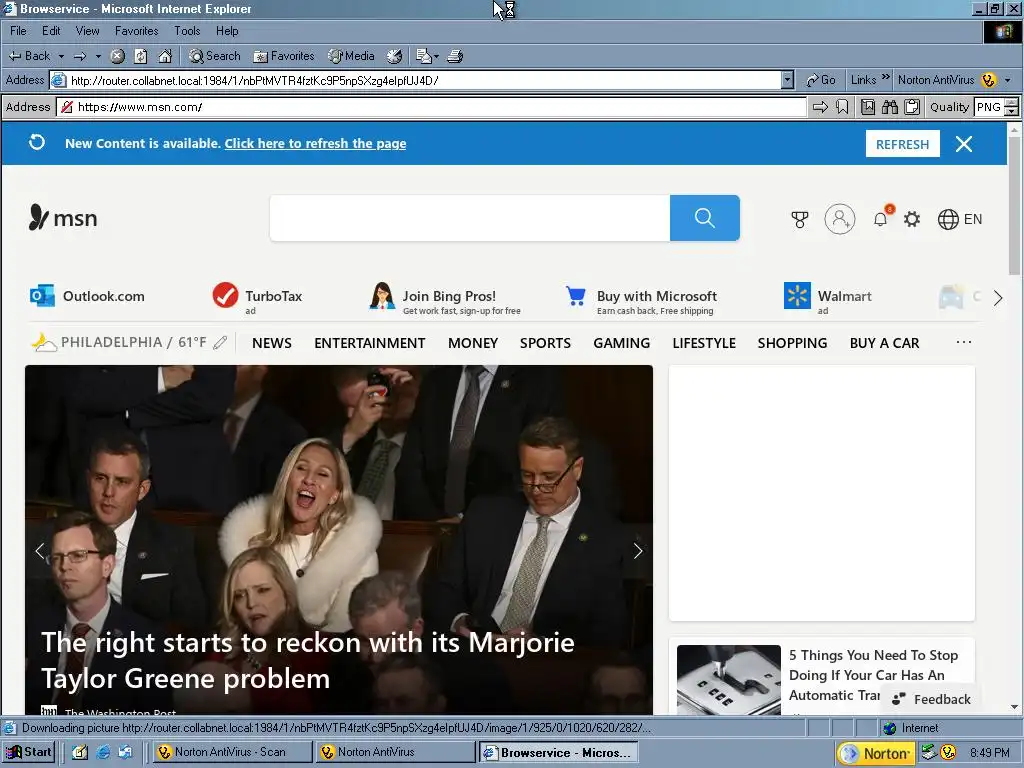Open the Buy with Microsoft shortcut
Viewport: 1024px width, 768px height.
click(641, 298)
